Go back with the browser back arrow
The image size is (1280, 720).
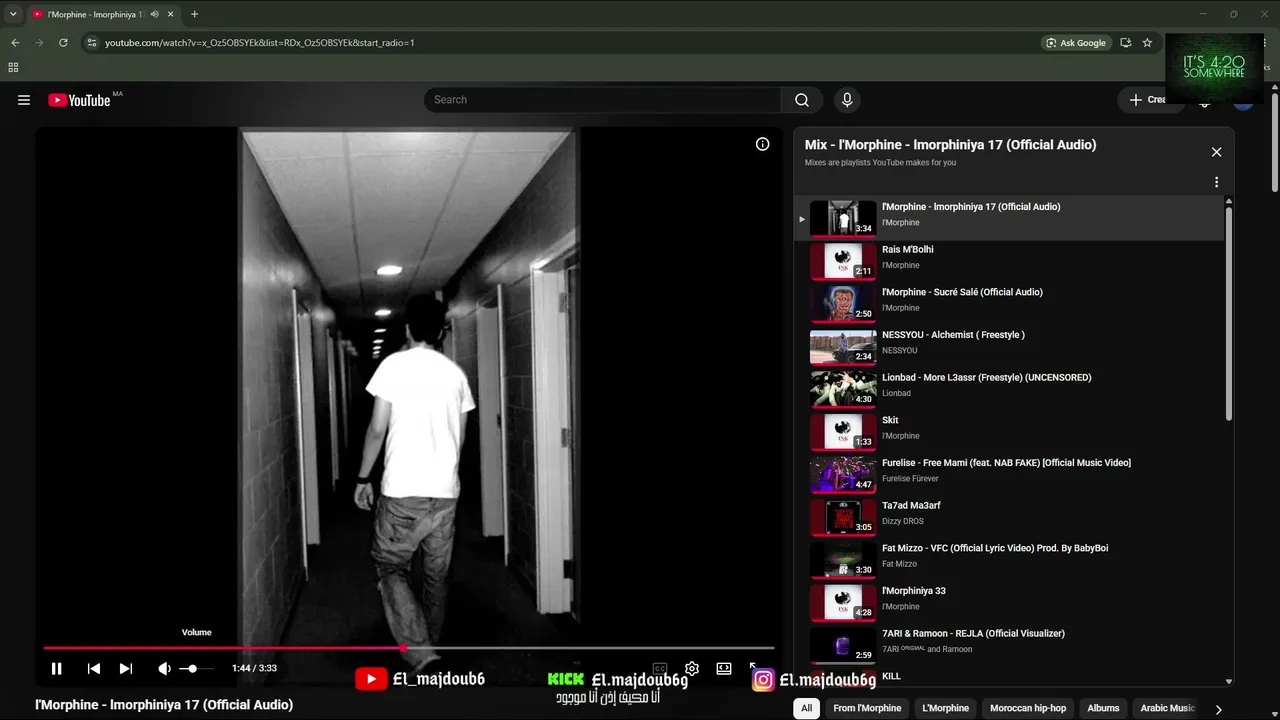(x=15, y=43)
